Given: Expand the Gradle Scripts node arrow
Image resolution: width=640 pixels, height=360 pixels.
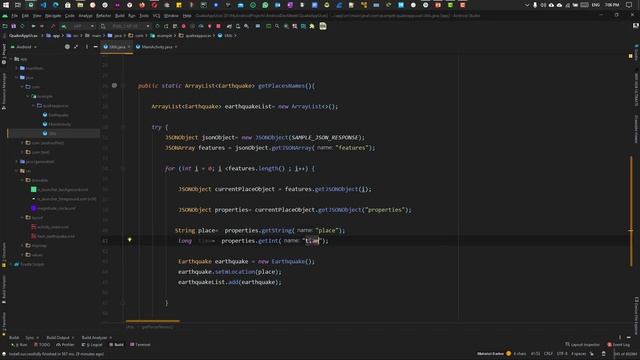Looking at the screenshot, I should (11, 264).
